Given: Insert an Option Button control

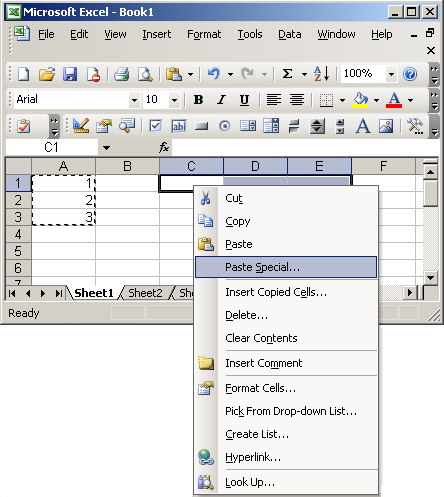Looking at the screenshot, I should coord(225,126).
